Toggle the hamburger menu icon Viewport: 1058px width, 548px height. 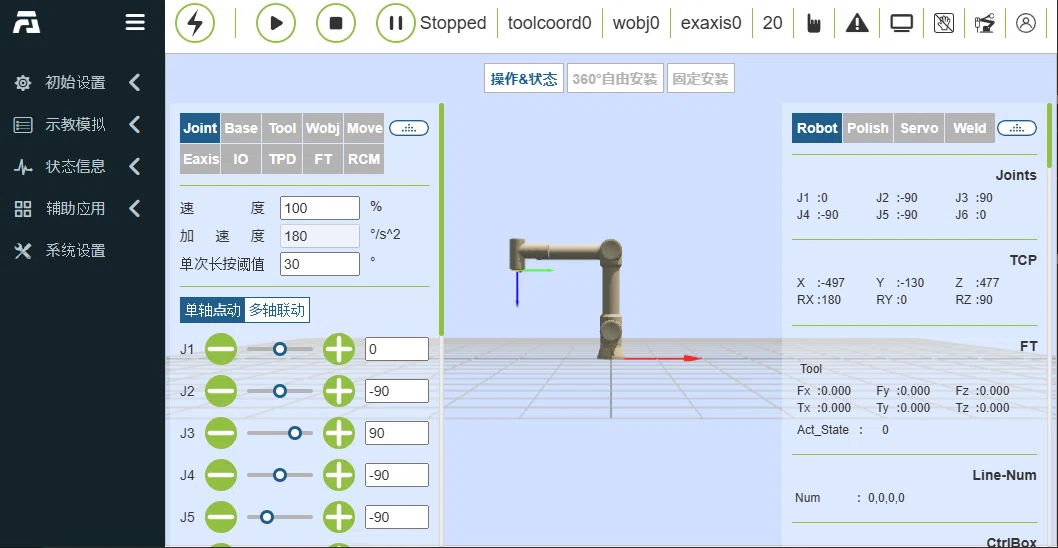coord(135,22)
